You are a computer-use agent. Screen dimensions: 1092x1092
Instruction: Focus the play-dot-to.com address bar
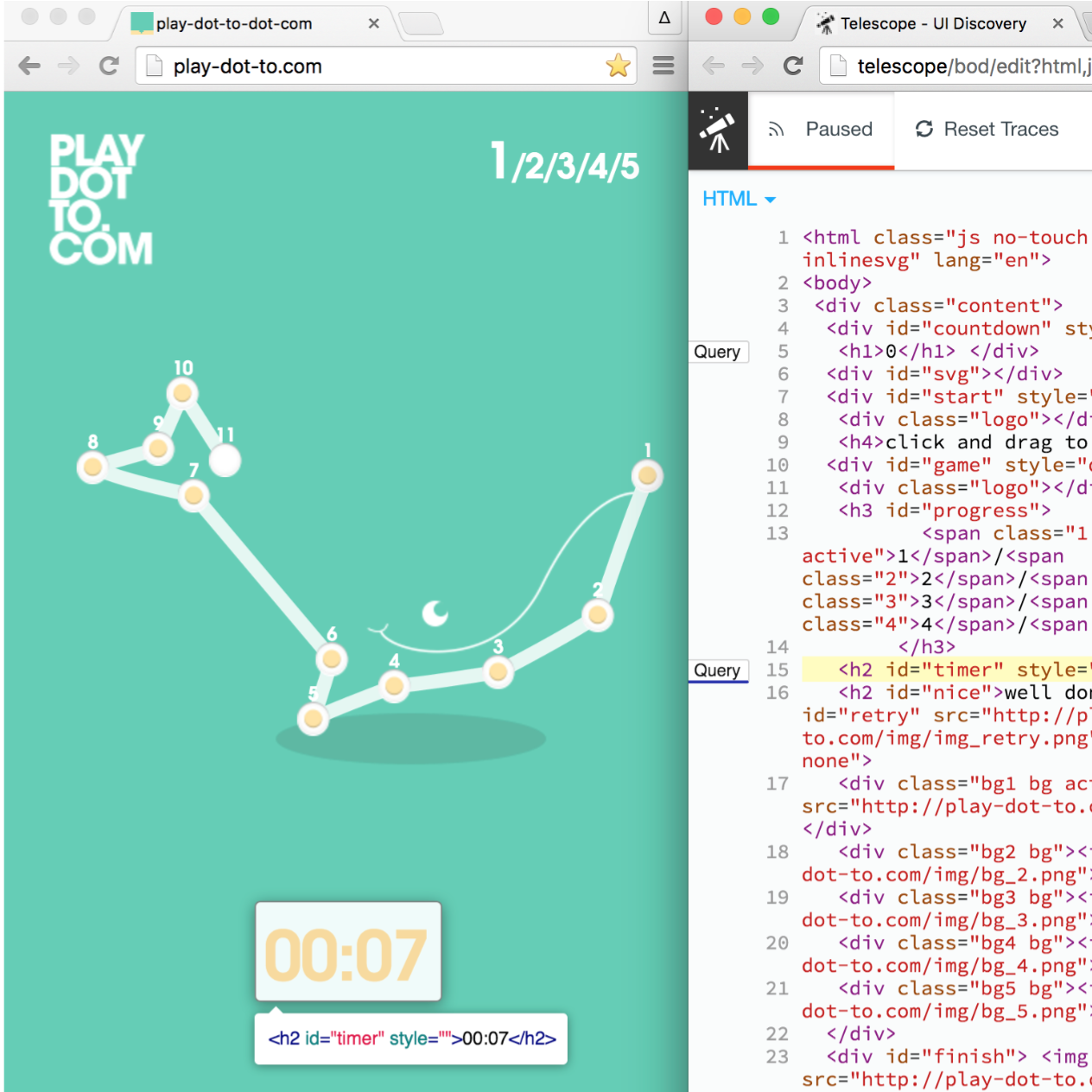click(x=384, y=66)
